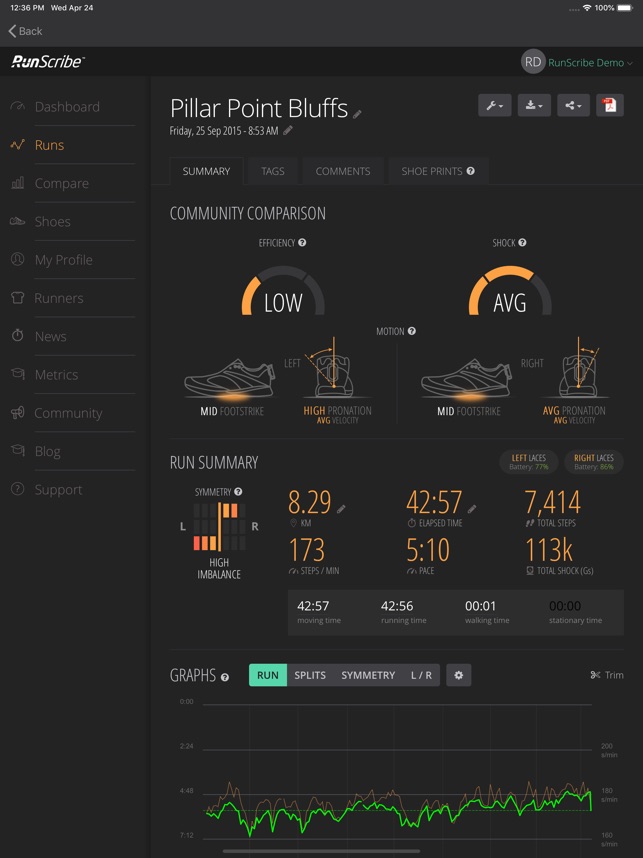The width and height of the screenshot is (643, 858).
Task: Open Community page link
Action: click(68, 413)
